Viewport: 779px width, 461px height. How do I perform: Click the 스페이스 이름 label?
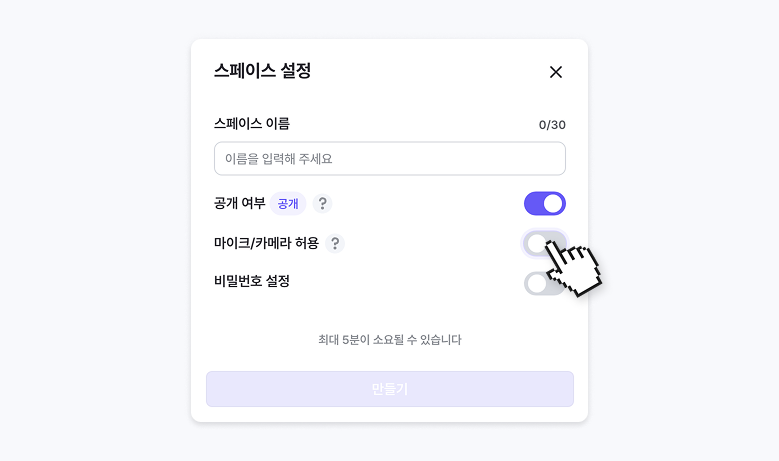pos(251,124)
